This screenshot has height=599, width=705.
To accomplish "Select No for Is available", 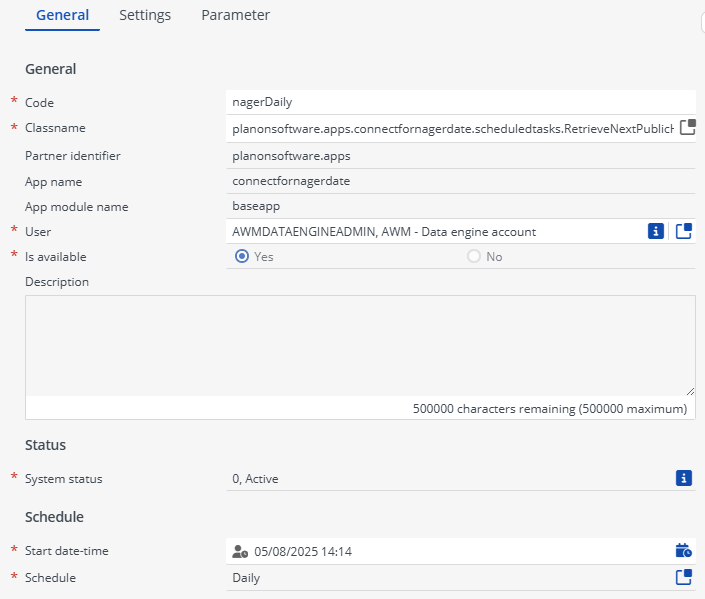I will point(474,256).
